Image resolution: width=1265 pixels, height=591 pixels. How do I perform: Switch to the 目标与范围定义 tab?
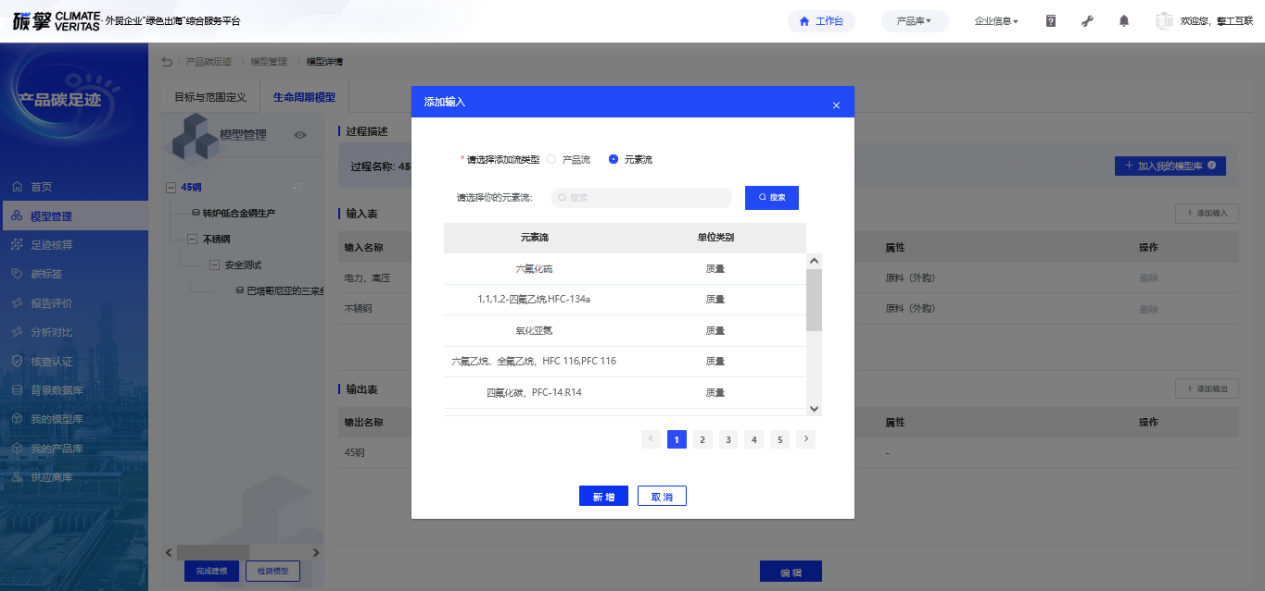210,98
